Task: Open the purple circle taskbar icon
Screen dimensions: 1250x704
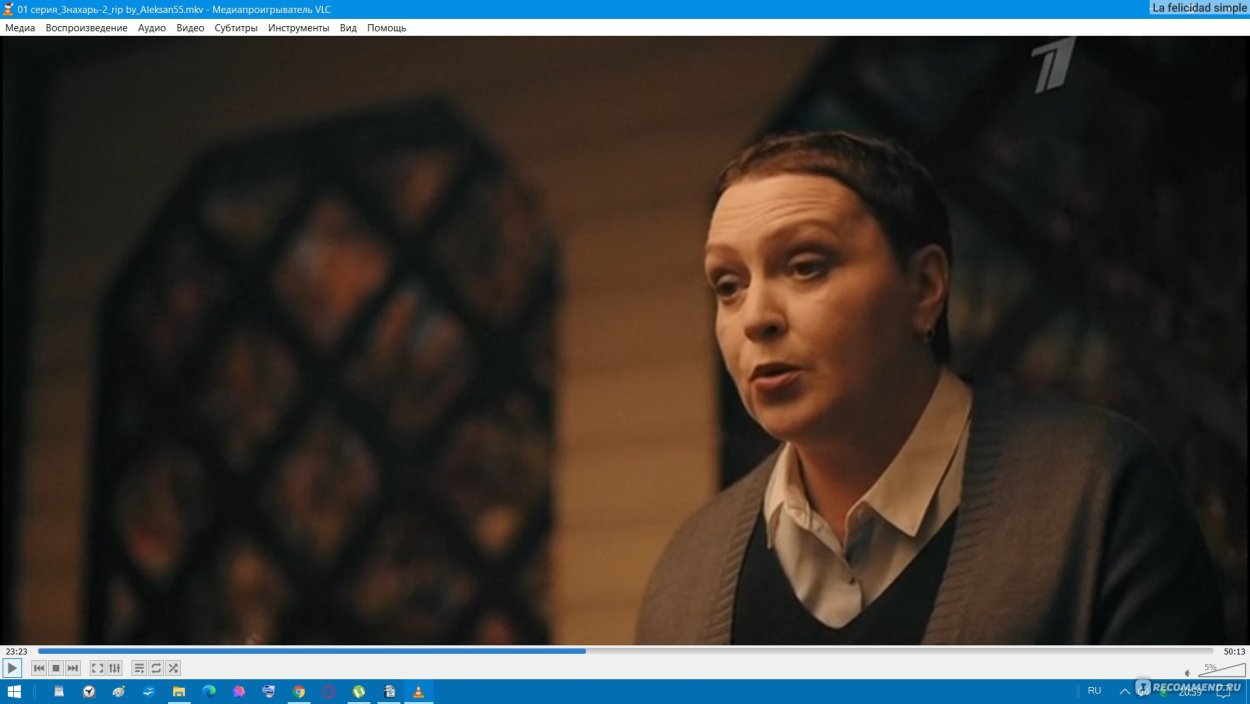Action: click(329, 691)
